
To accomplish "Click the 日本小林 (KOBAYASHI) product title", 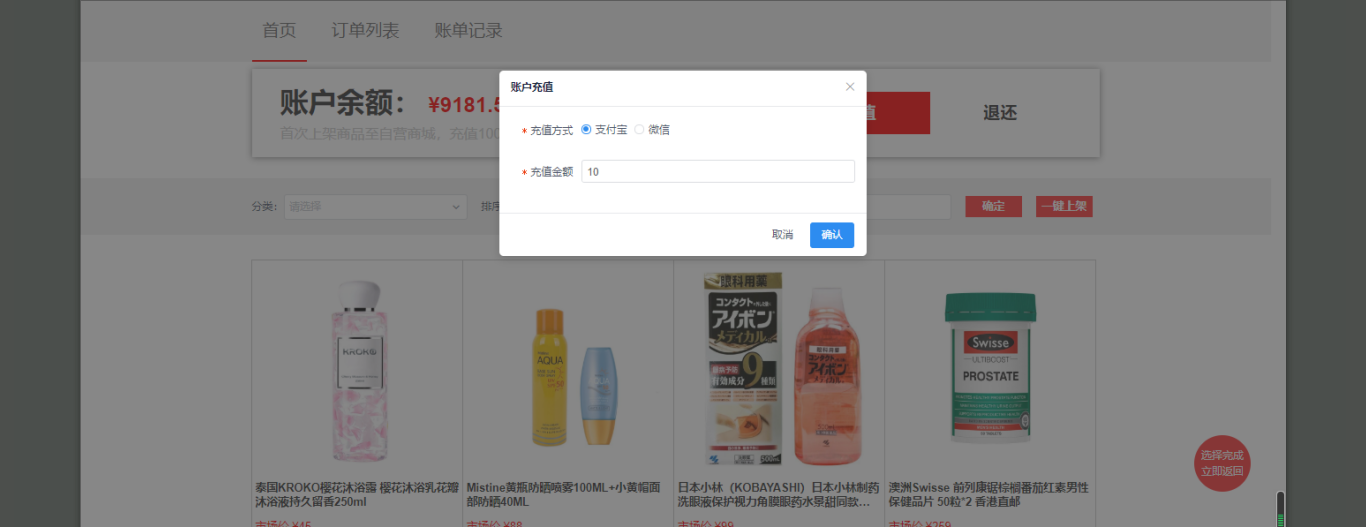I will tap(779, 495).
